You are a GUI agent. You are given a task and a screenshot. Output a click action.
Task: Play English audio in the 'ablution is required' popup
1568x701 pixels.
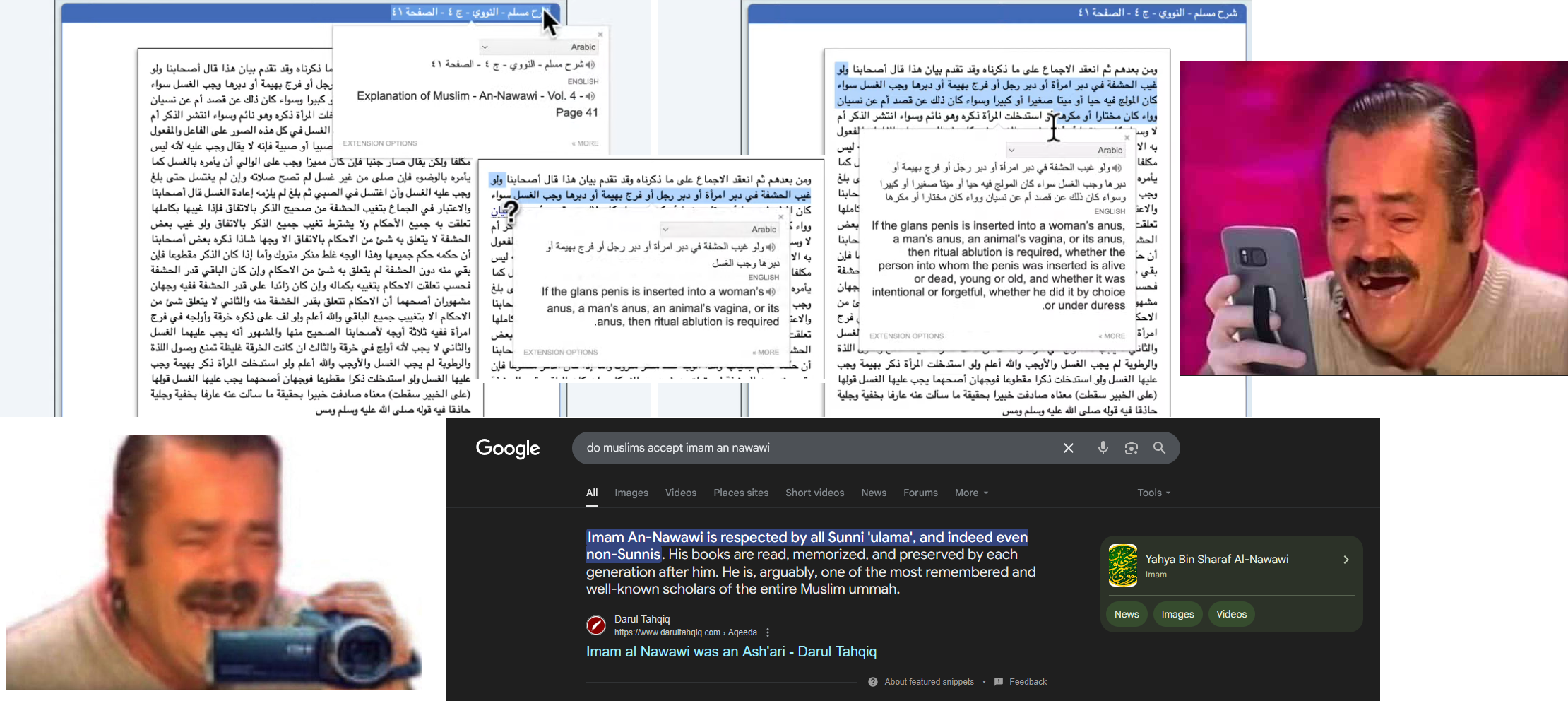771,292
